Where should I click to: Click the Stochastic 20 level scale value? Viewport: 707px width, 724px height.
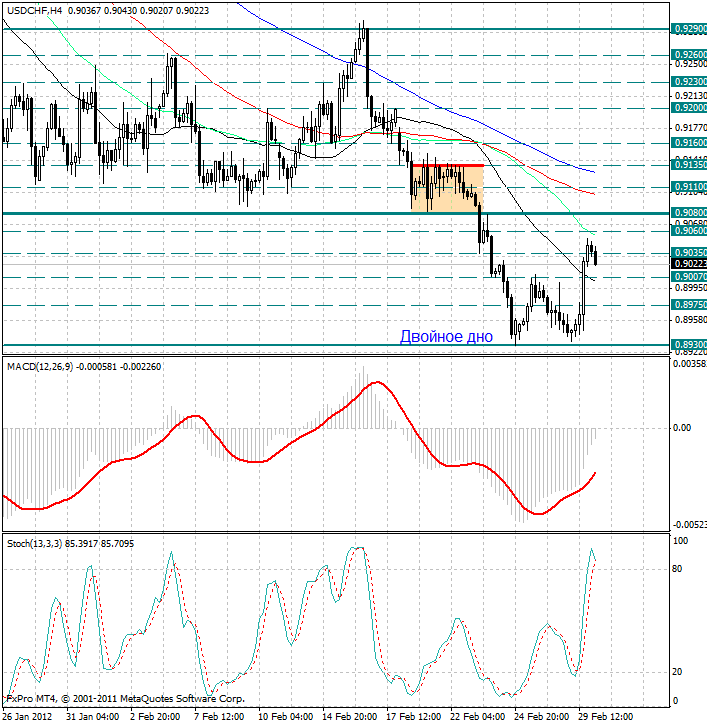pos(677,672)
